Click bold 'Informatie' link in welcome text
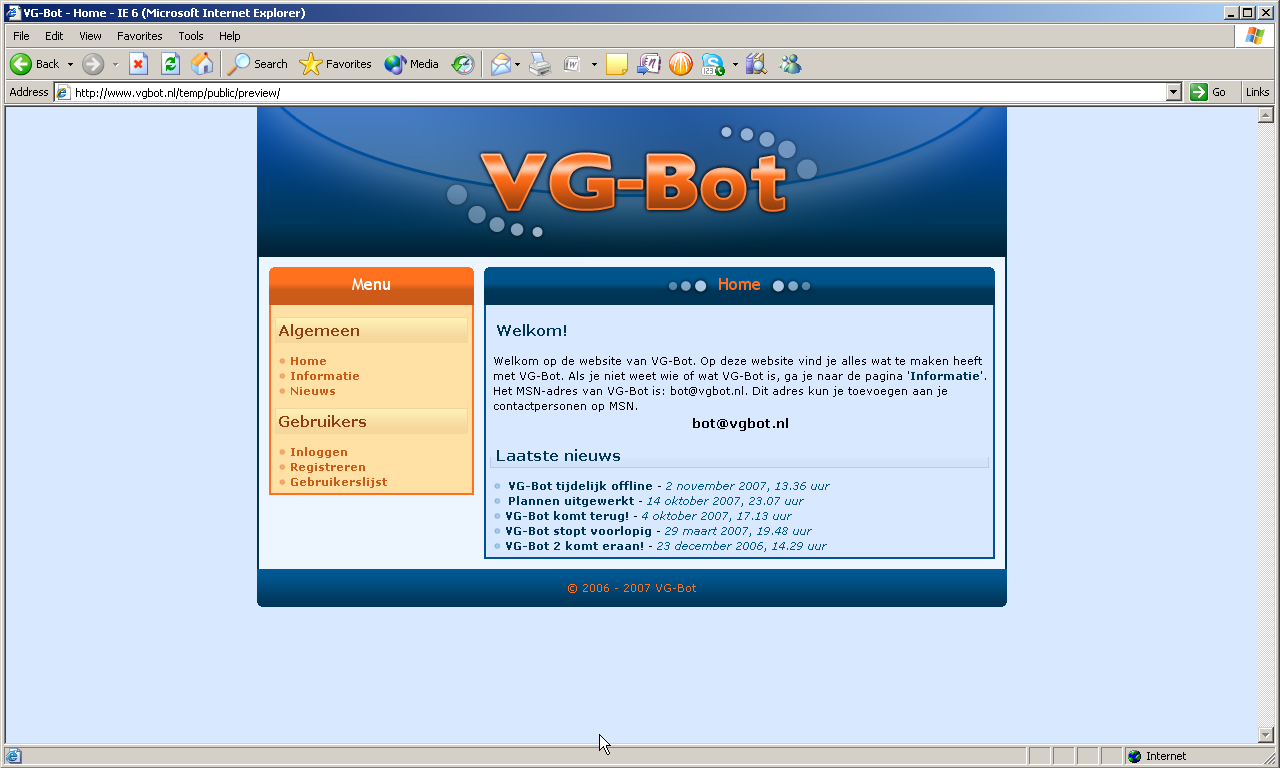Screen dimensions: 1280x768 pyautogui.click(x=945, y=376)
